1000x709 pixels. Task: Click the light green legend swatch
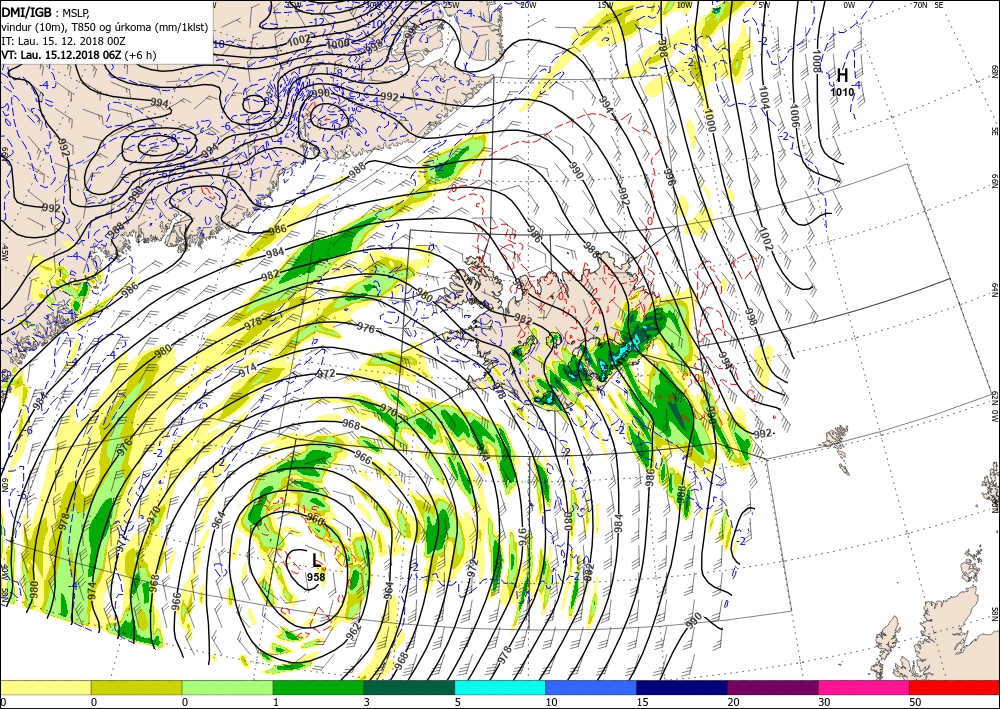point(227,687)
